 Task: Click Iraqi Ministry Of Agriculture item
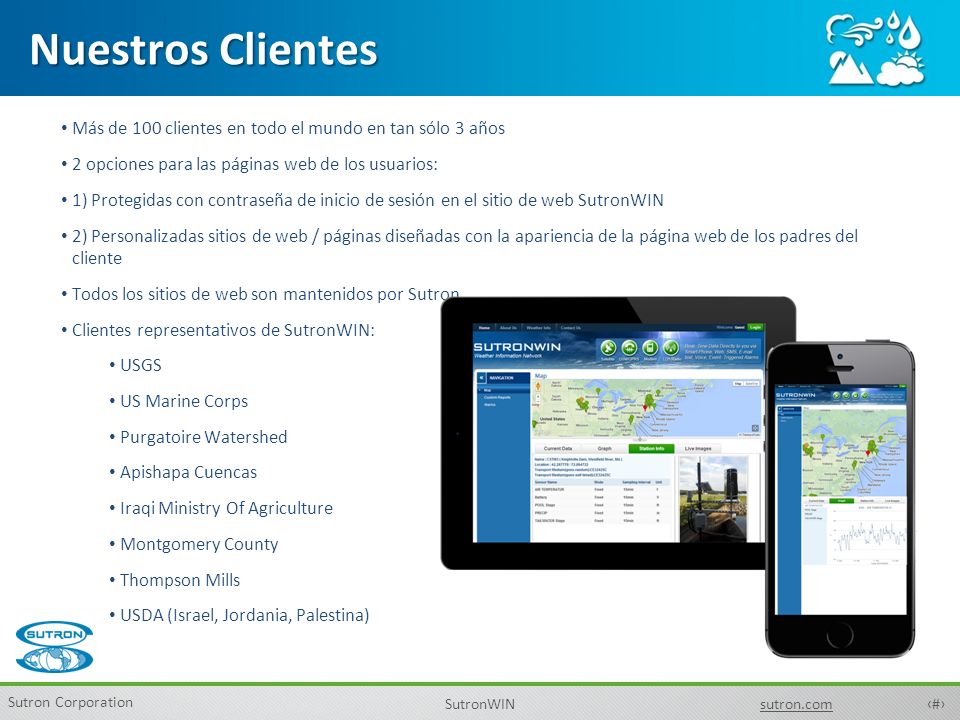226,508
